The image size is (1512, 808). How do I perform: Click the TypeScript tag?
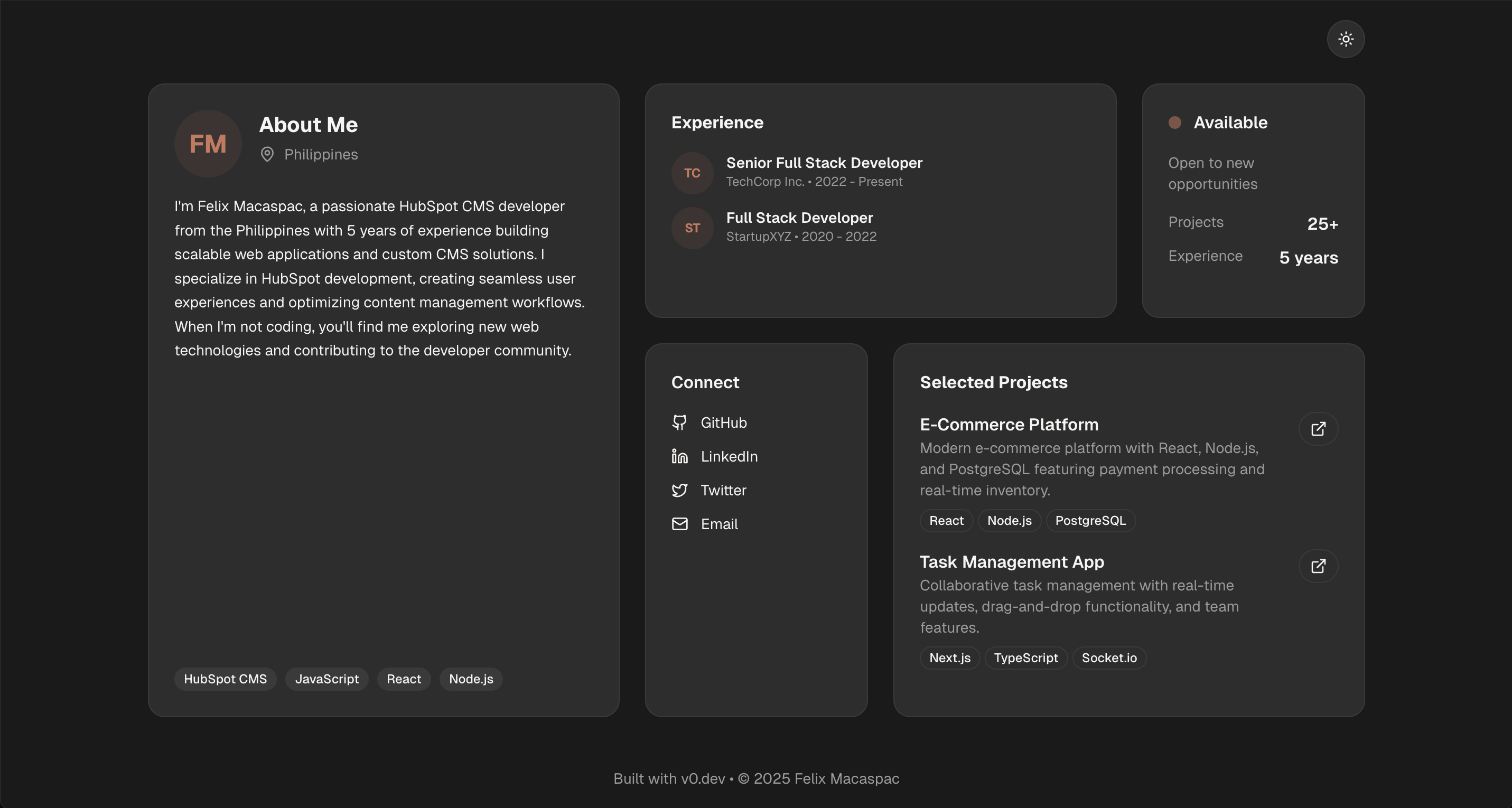point(1025,658)
